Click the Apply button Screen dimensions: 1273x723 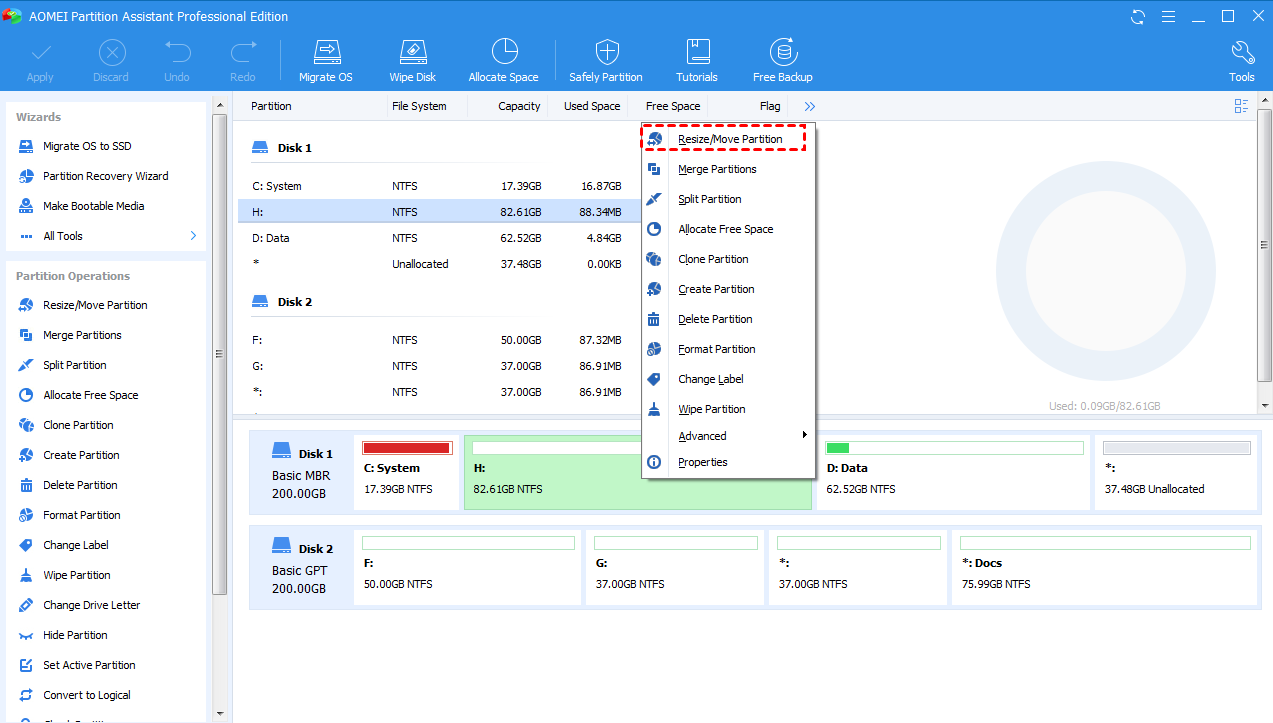40,58
